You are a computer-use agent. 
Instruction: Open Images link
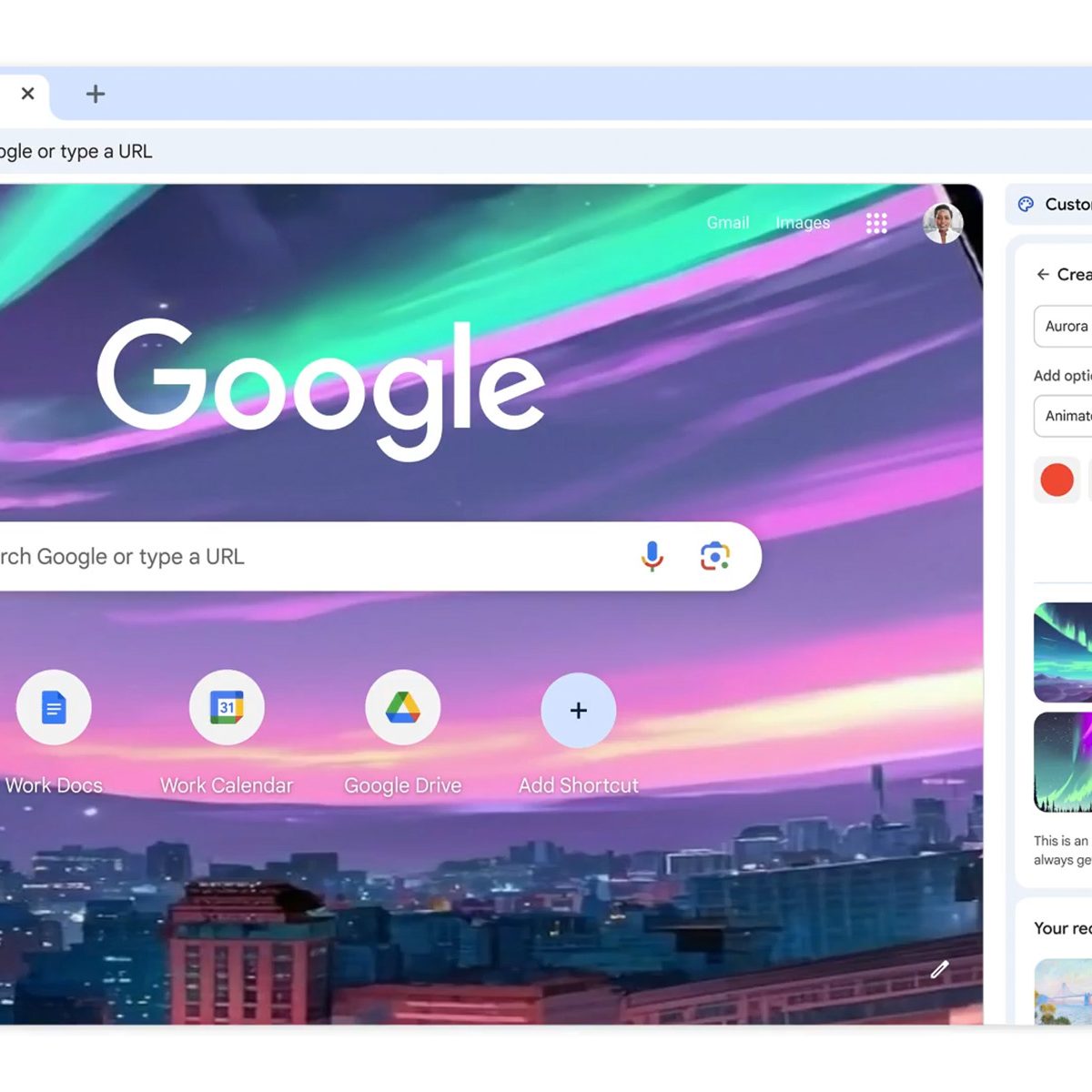(x=803, y=222)
